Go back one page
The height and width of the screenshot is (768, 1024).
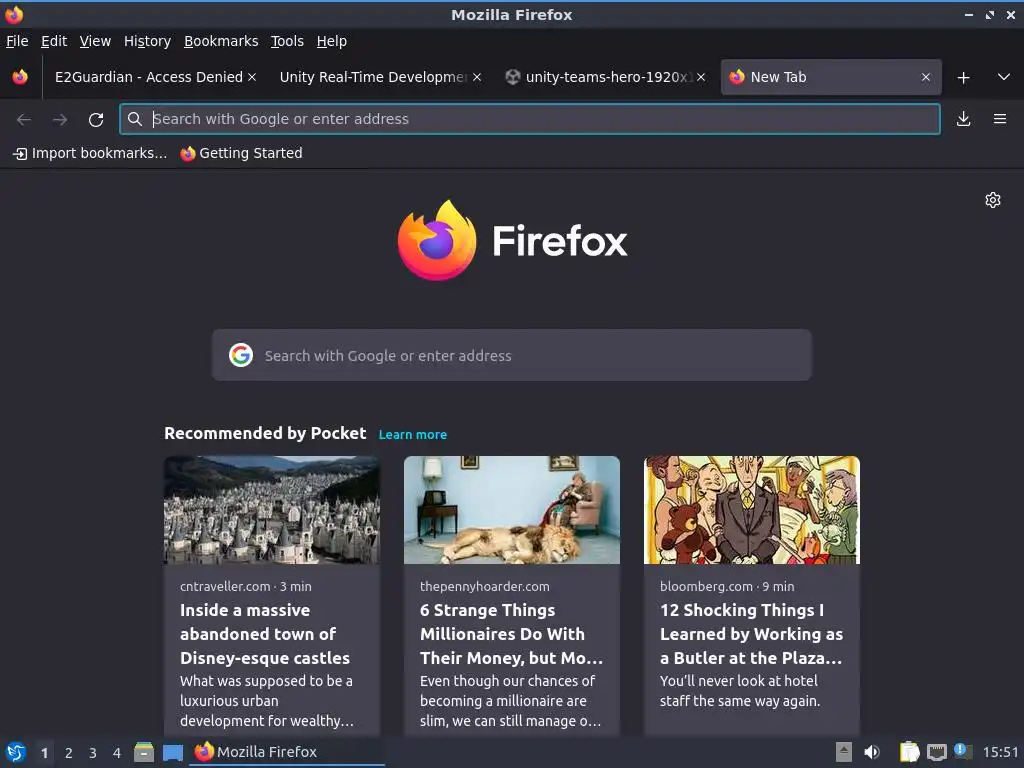pos(24,120)
